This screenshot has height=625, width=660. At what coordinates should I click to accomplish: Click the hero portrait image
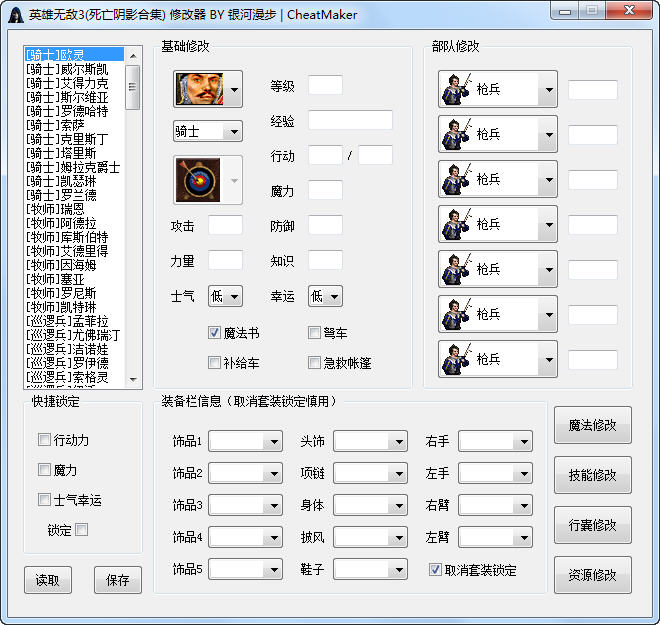199,89
